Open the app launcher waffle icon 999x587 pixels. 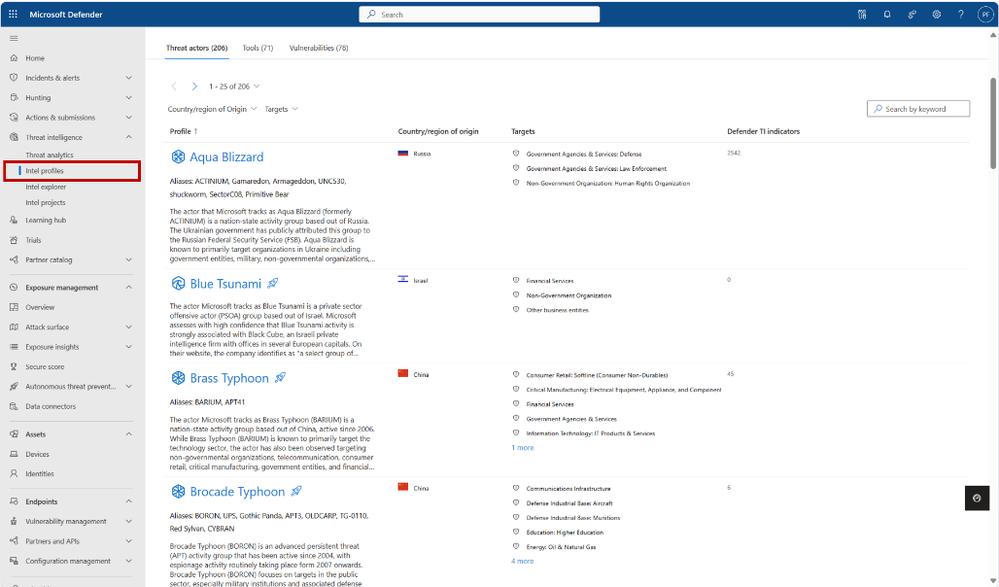pos(13,14)
